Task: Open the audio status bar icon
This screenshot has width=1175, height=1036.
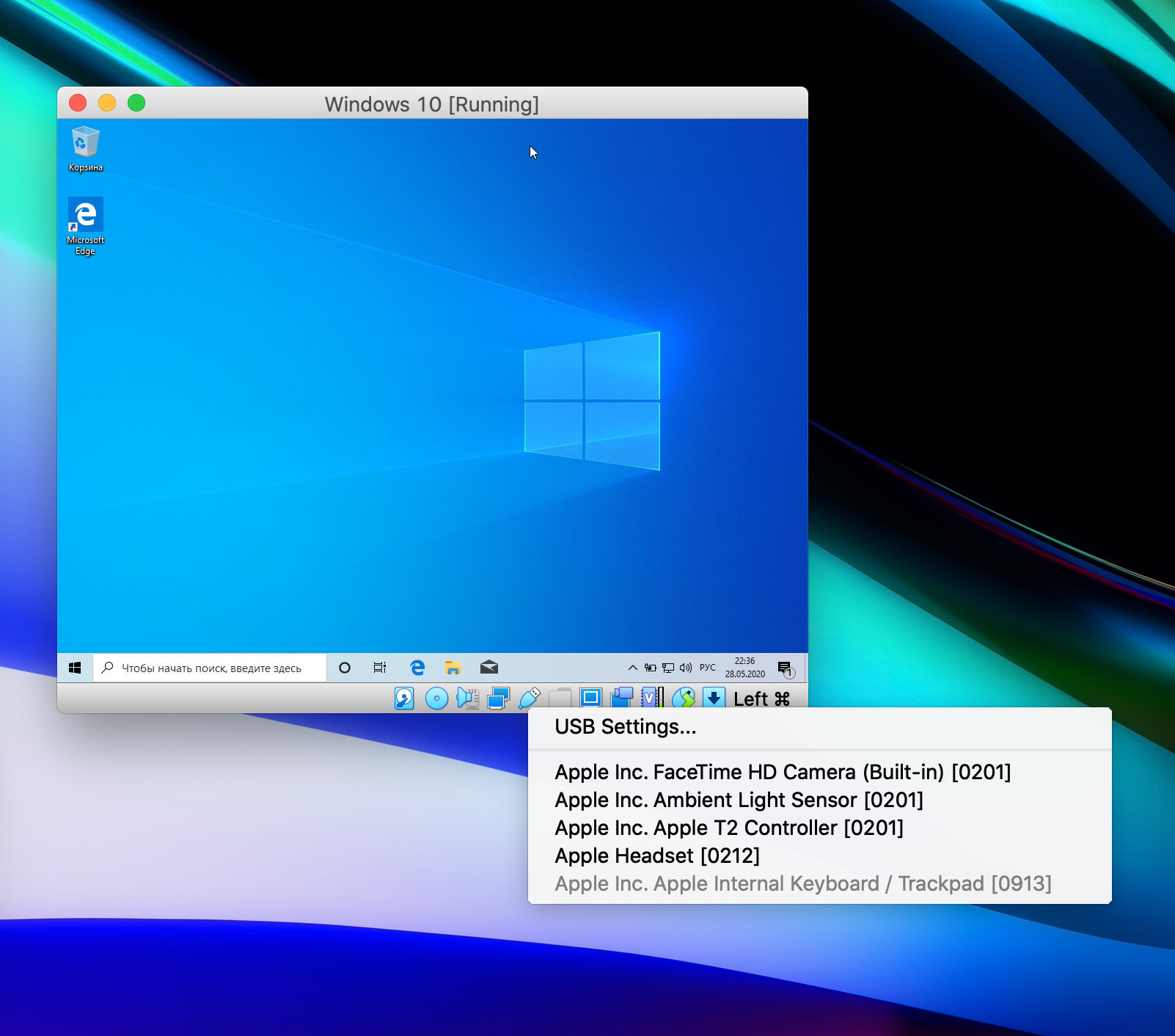Action: (467, 698)
